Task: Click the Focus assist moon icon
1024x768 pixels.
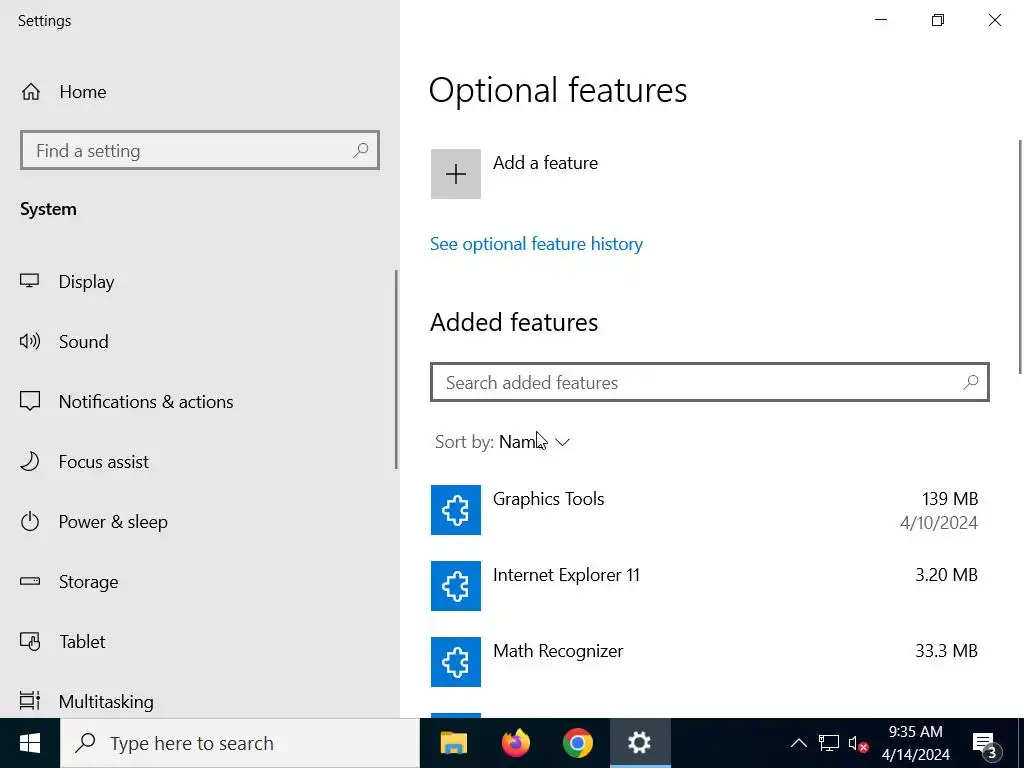Action: pos(29,462)
